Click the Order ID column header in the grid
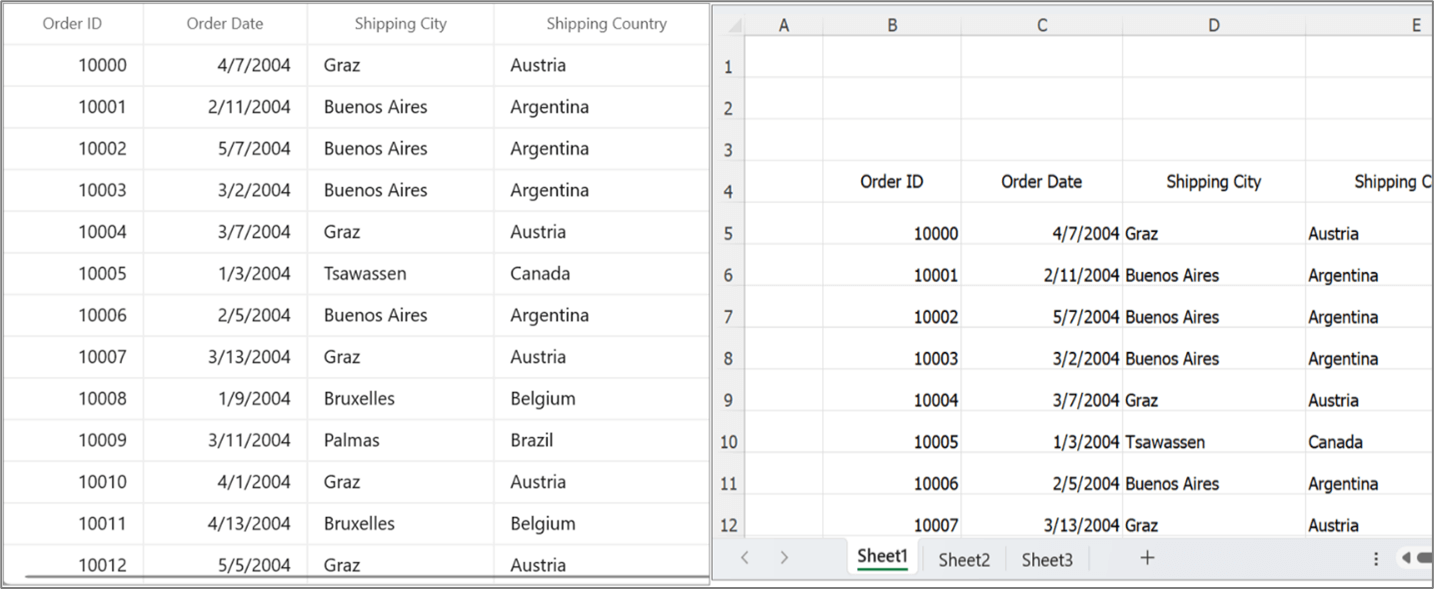 click(x=73, y=23)
